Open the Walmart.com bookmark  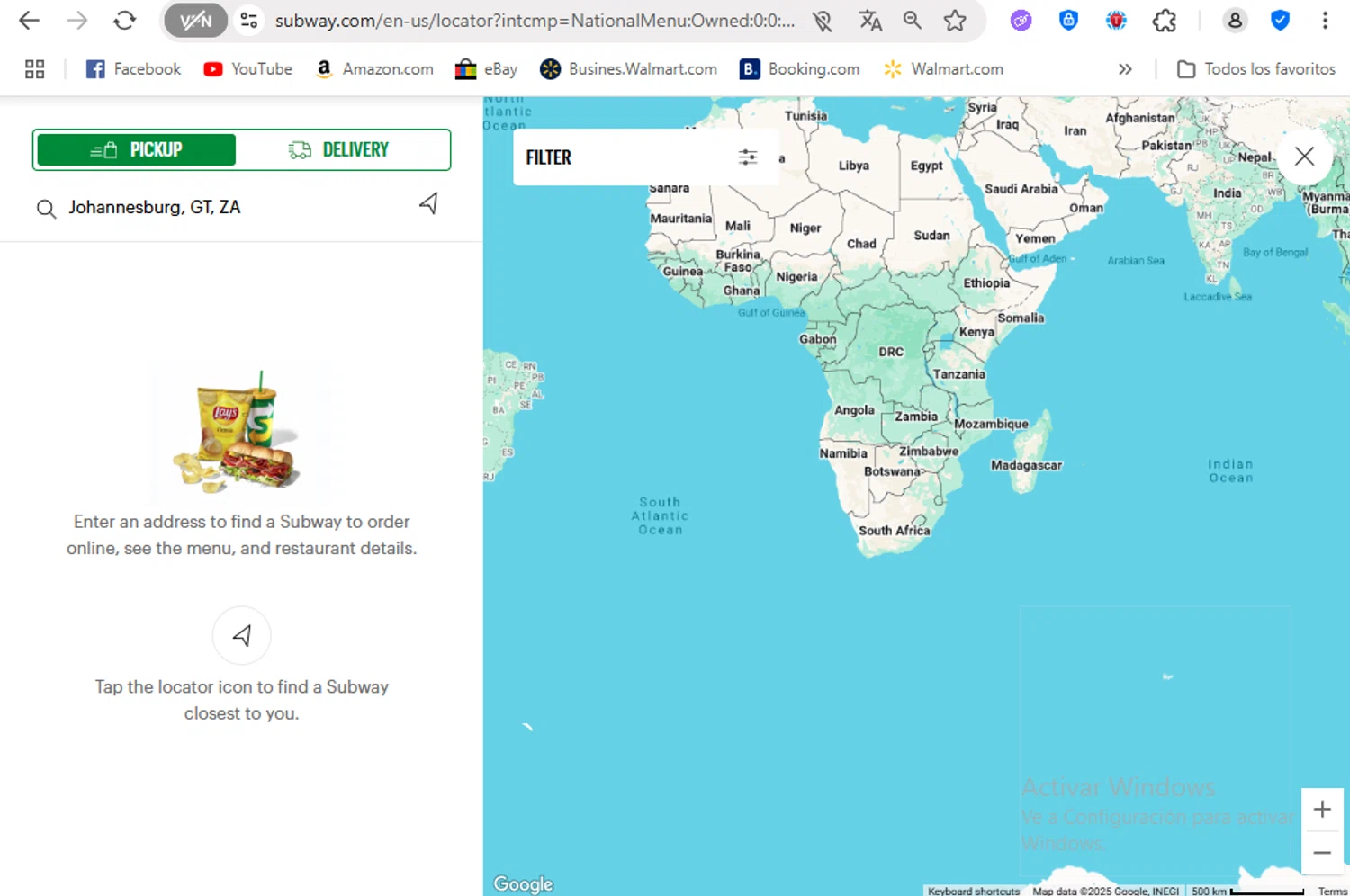click(x=943, y=69)
